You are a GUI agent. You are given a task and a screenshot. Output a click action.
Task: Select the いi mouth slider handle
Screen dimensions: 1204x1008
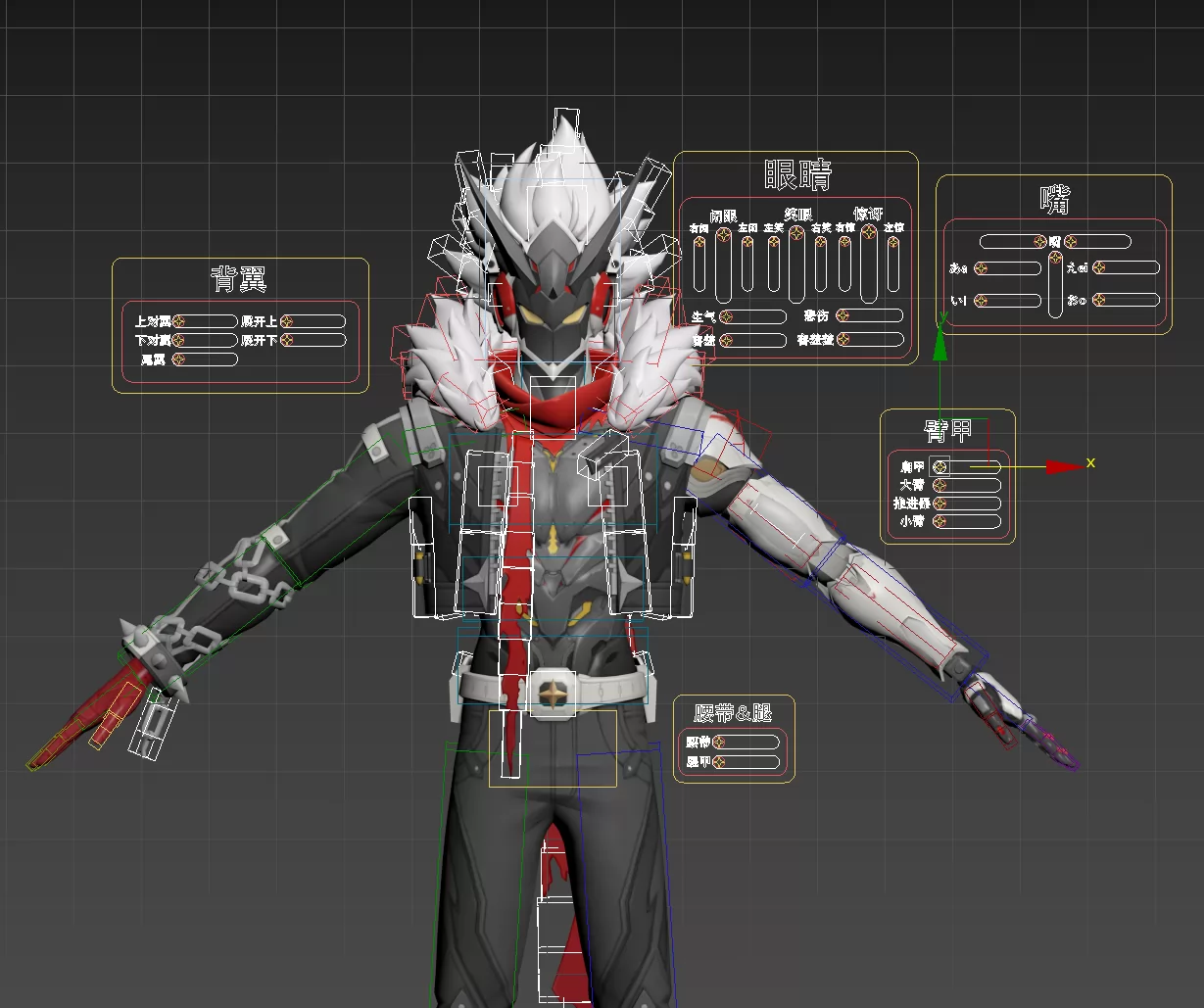point(981,301)
